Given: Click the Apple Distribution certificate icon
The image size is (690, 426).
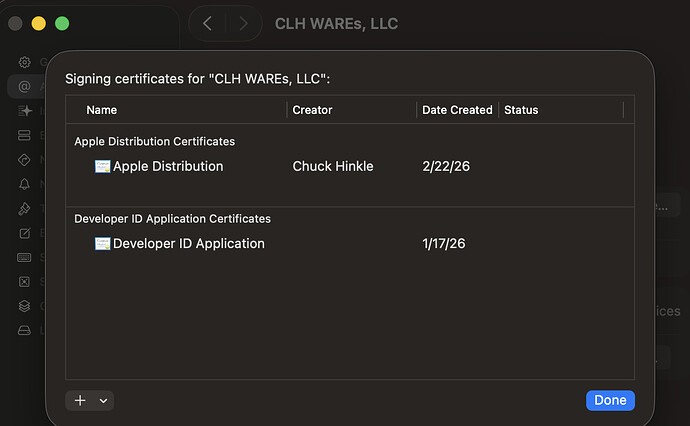Looking at the screenshot, I should [102, 166].
